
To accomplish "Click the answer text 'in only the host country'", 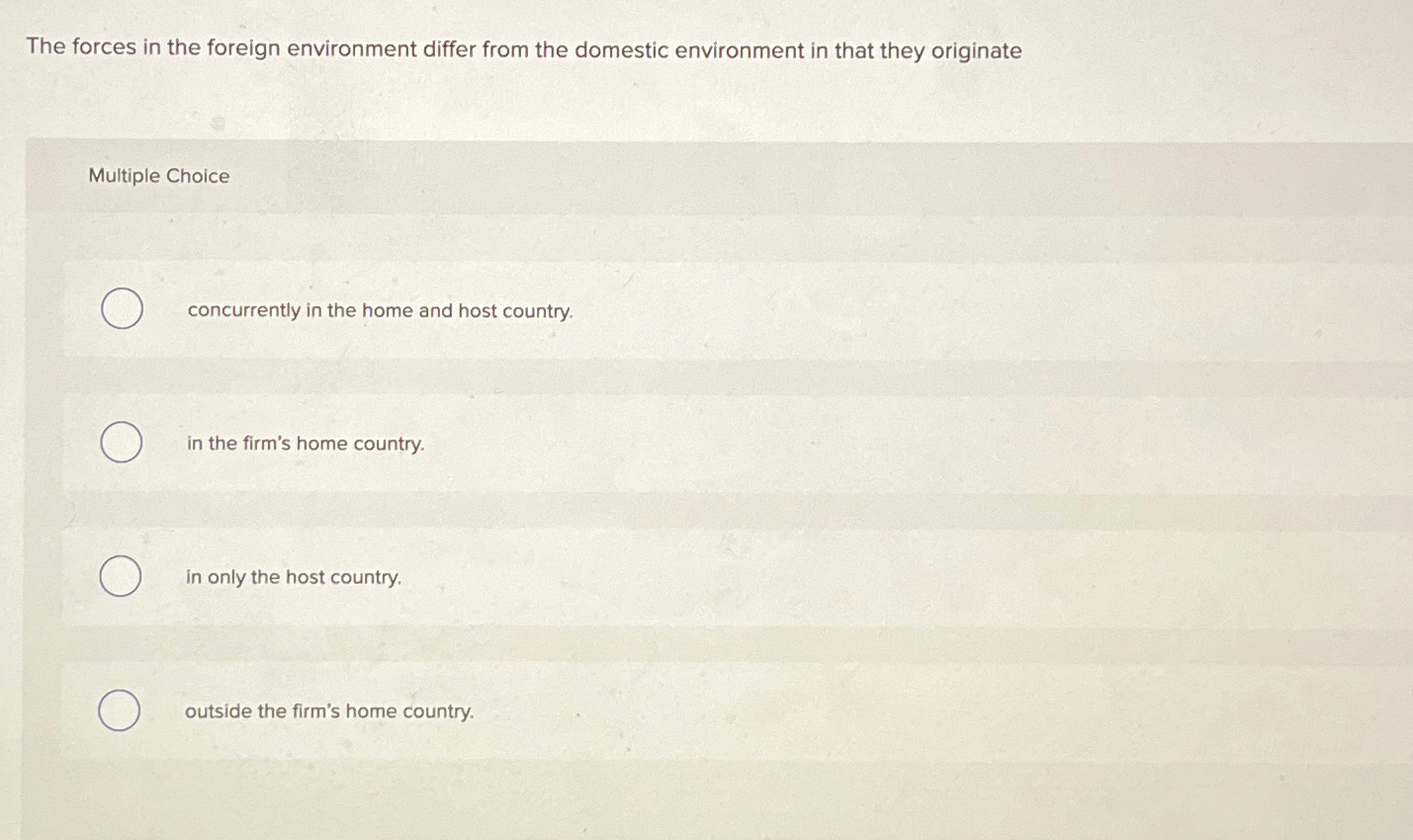I will pos(293,576).
